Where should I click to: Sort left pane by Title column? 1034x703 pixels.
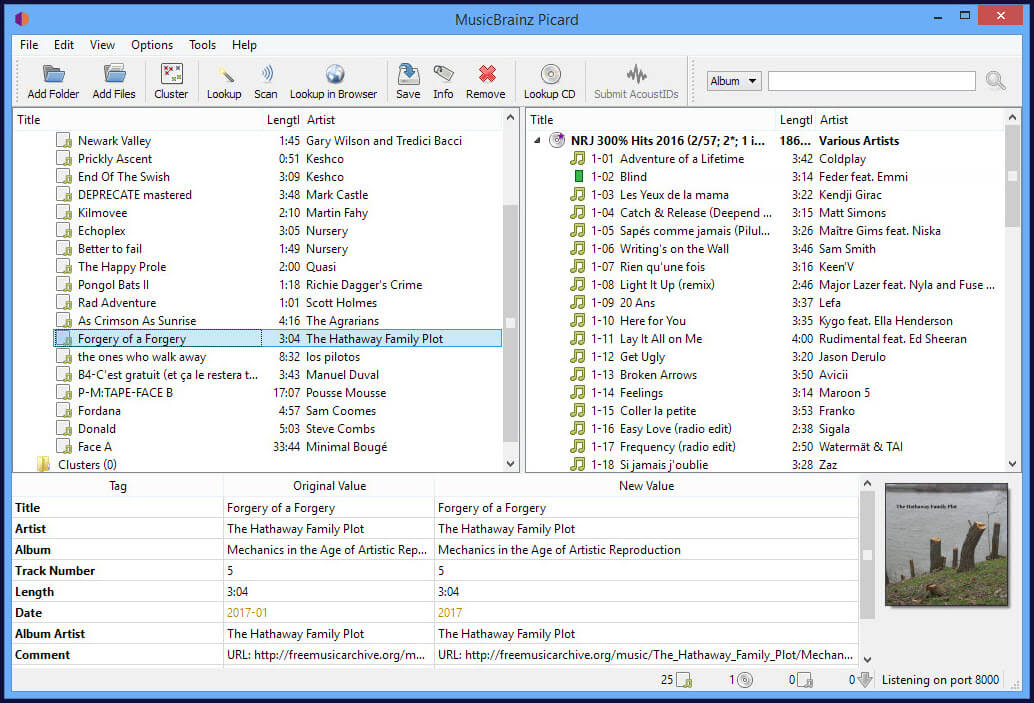138,120
